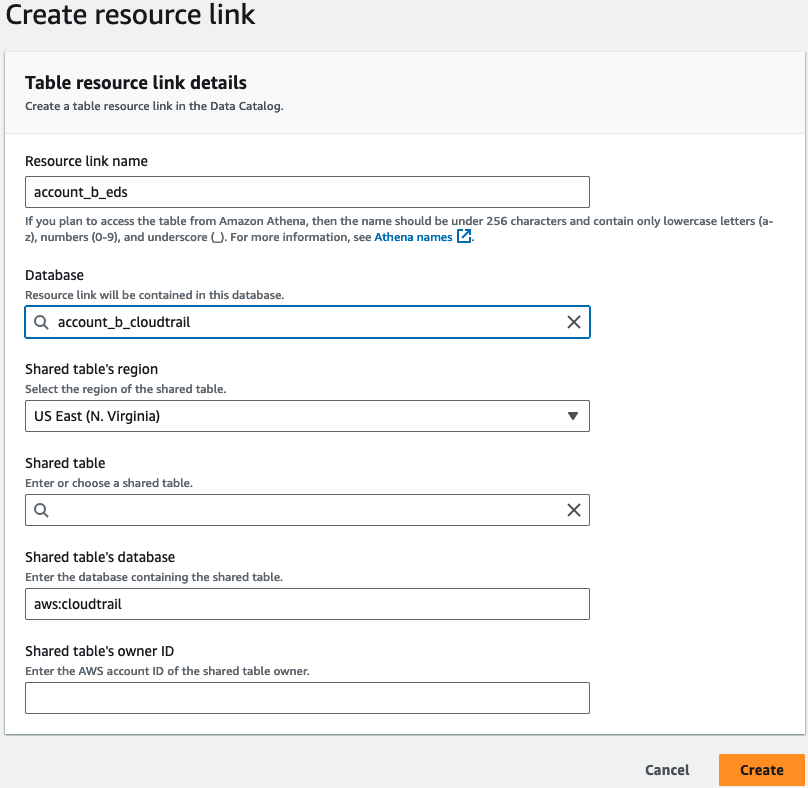Click the search icon in Shared table field

(41, 511)
